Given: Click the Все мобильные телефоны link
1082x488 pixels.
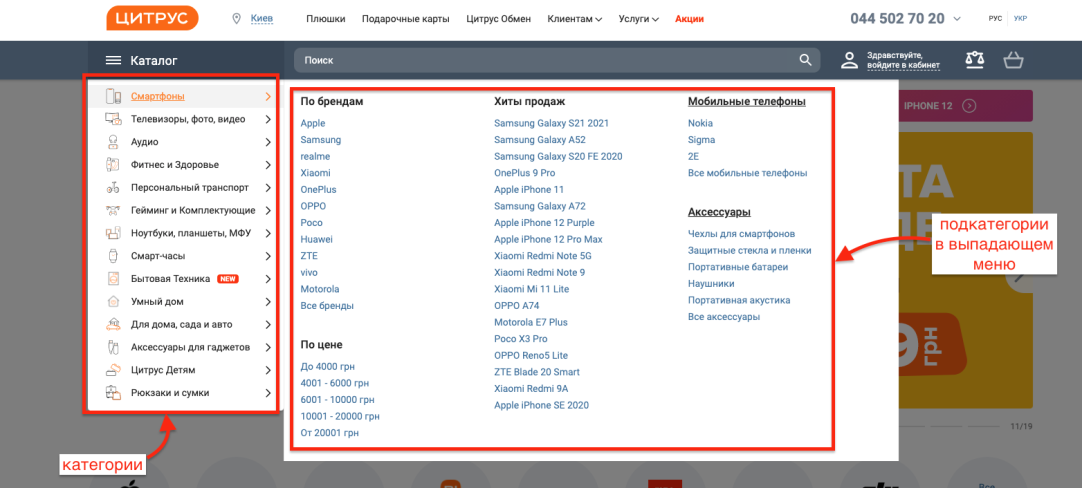Looking at the screenshot, I should 747,173.
